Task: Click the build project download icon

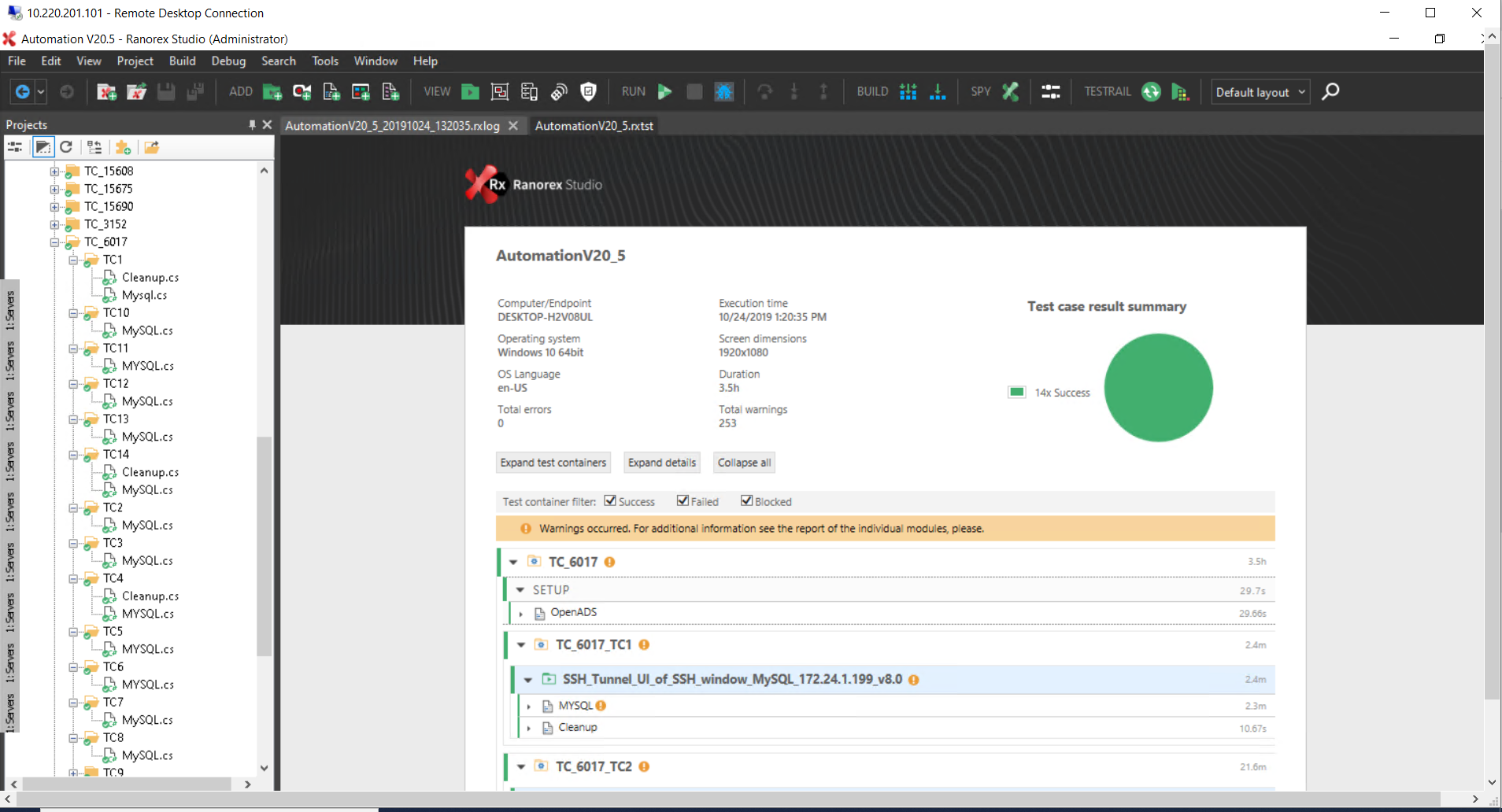Action: (x=938, y=92)
